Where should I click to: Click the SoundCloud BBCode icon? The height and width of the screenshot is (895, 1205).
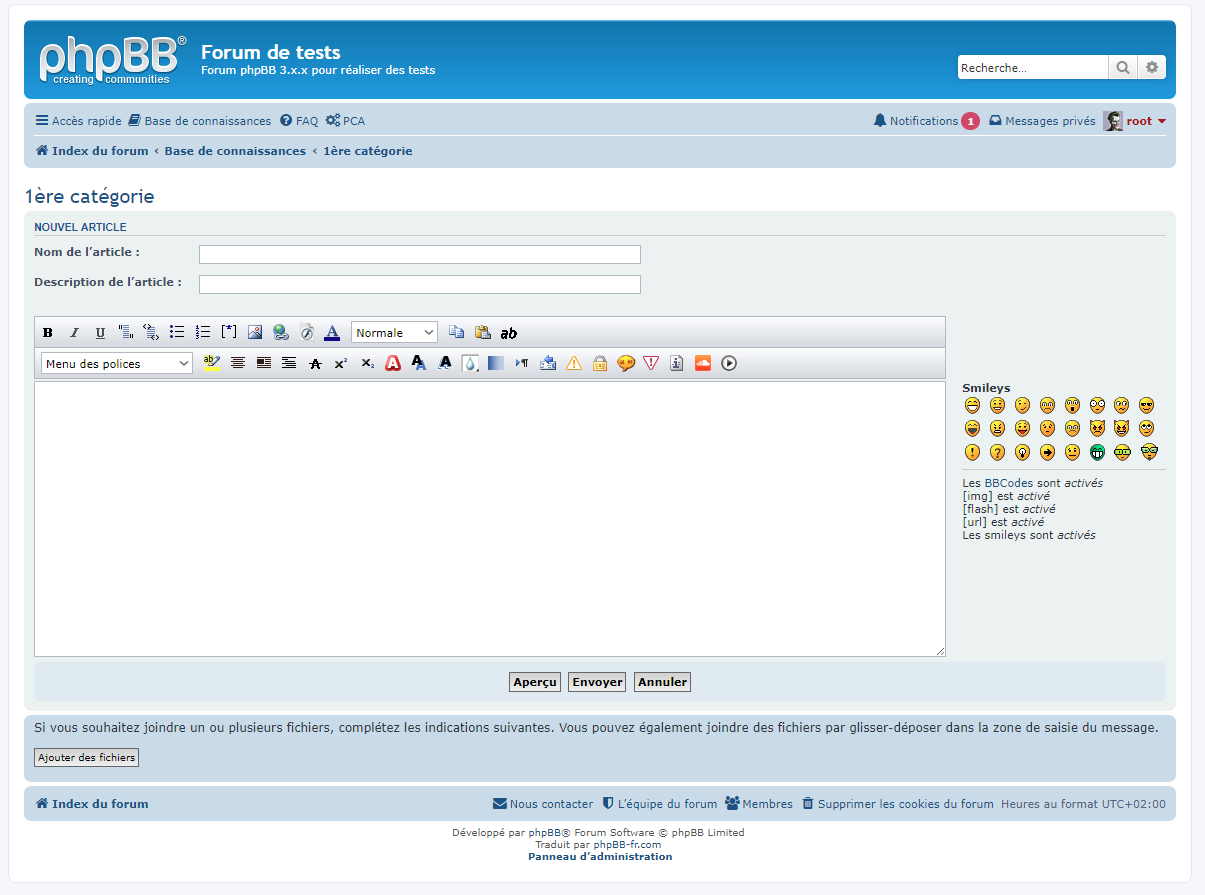(703, 364)
